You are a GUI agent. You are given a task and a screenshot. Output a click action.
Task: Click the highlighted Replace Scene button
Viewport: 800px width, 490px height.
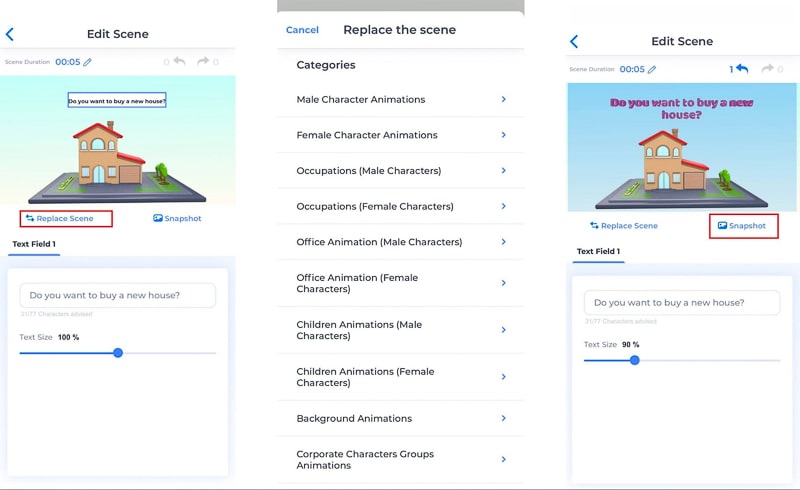pos(65,218)
